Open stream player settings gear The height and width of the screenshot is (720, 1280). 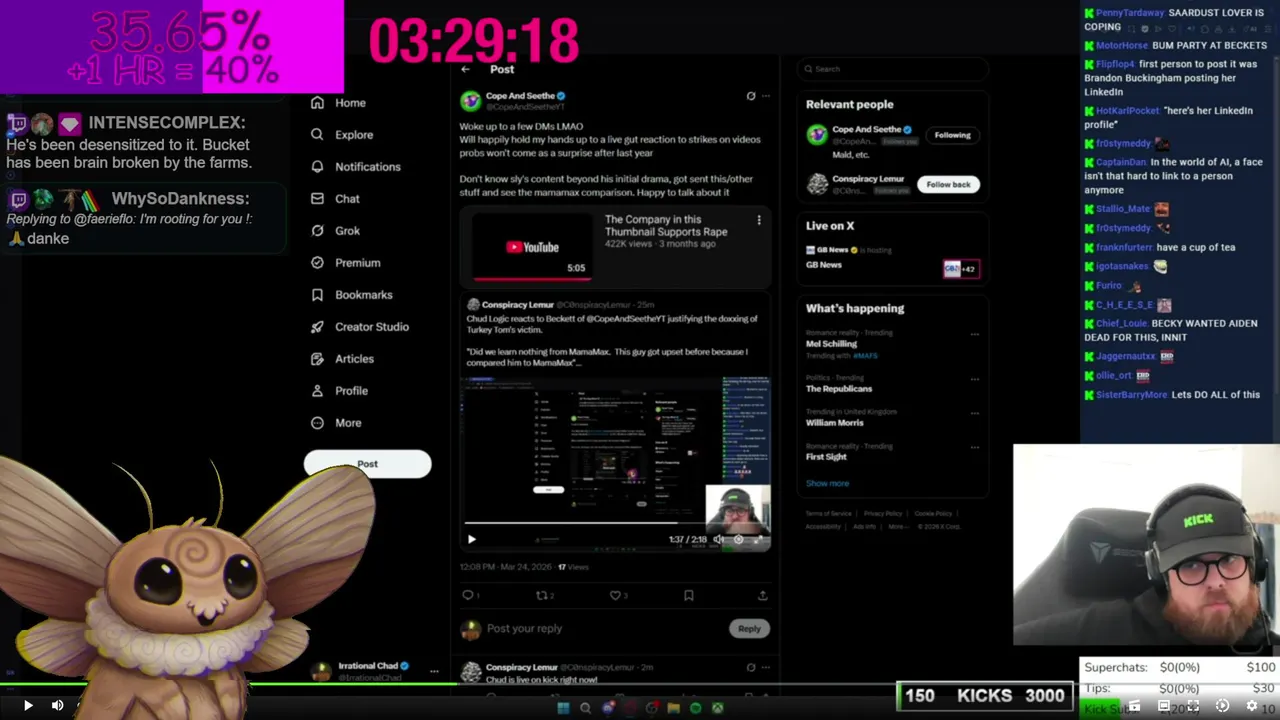coord(1251,705)
